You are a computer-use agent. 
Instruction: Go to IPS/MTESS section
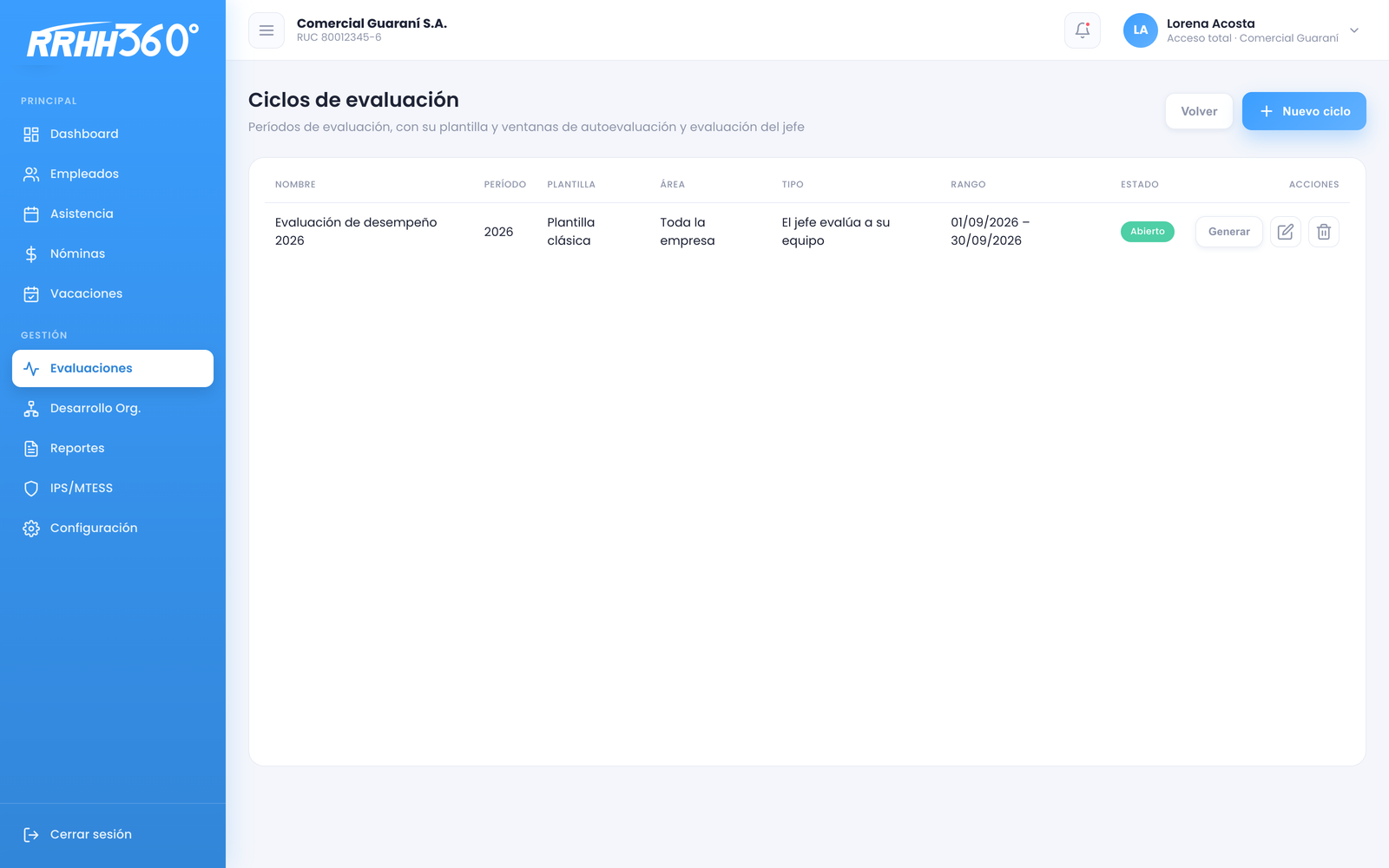tap(113, 488)
